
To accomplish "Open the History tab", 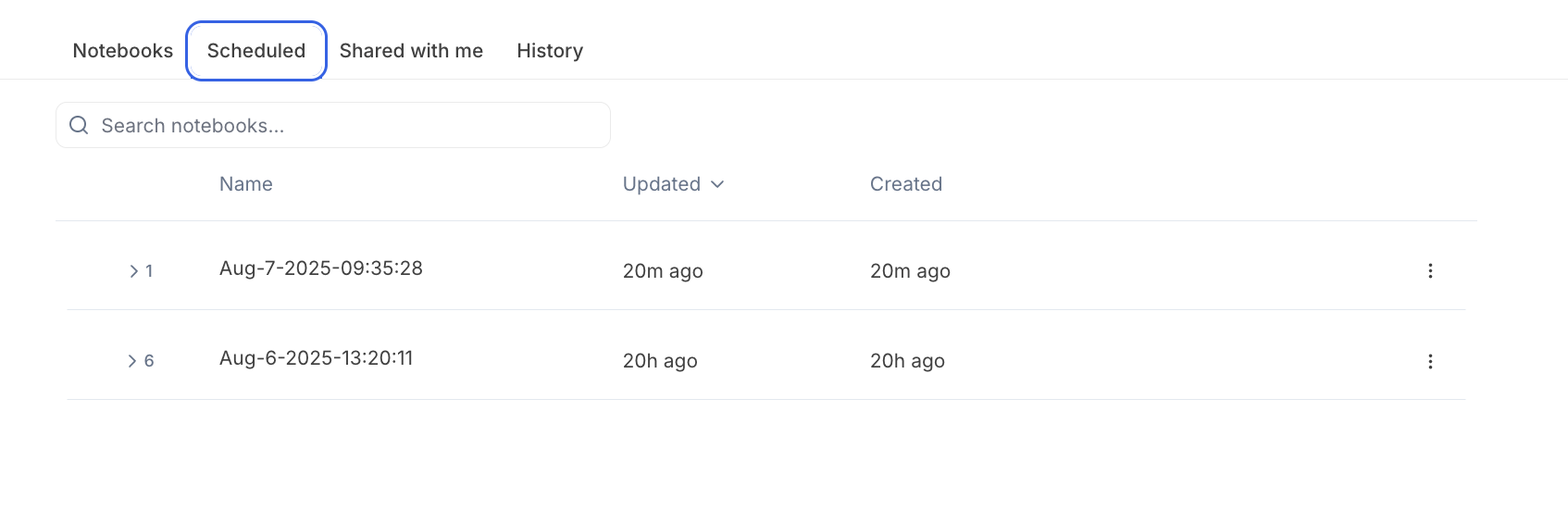I will coord(550,51).
